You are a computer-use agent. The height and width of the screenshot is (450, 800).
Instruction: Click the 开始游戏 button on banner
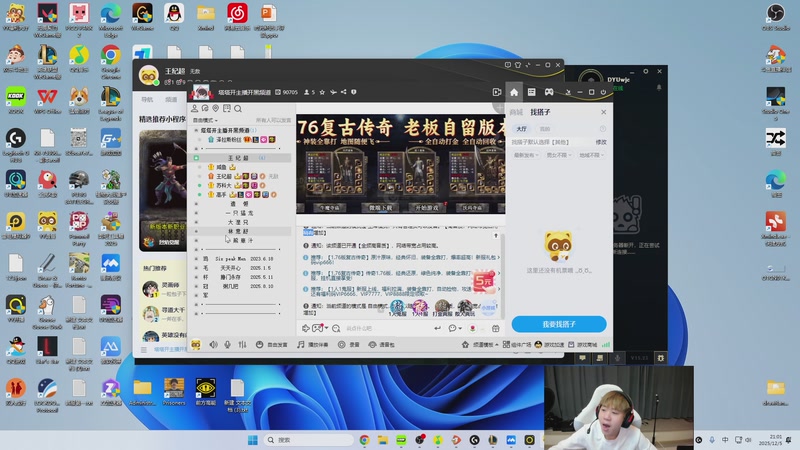pos(427,208)
